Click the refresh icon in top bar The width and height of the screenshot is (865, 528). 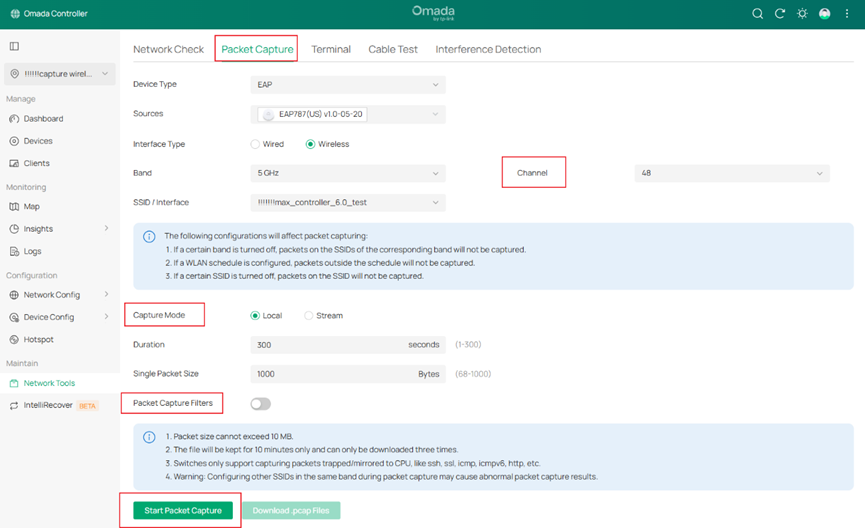779,14
